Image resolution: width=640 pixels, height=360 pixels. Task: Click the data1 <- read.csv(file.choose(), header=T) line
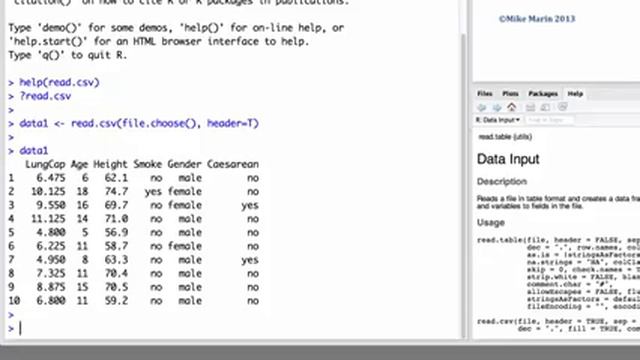(x=139, y=123)
